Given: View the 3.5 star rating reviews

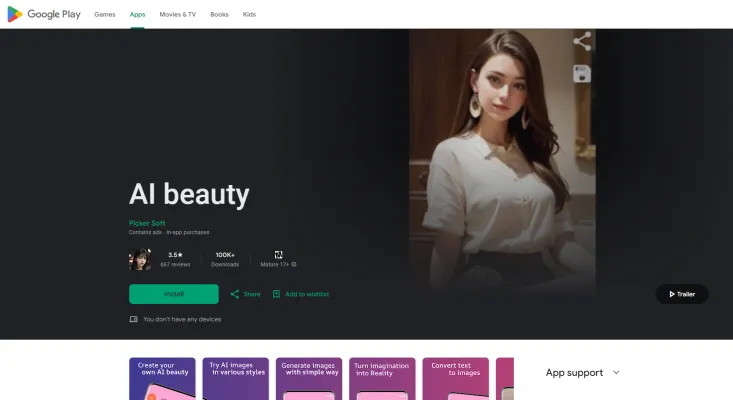Looking at the screenshot, I should tap(175, 259).
